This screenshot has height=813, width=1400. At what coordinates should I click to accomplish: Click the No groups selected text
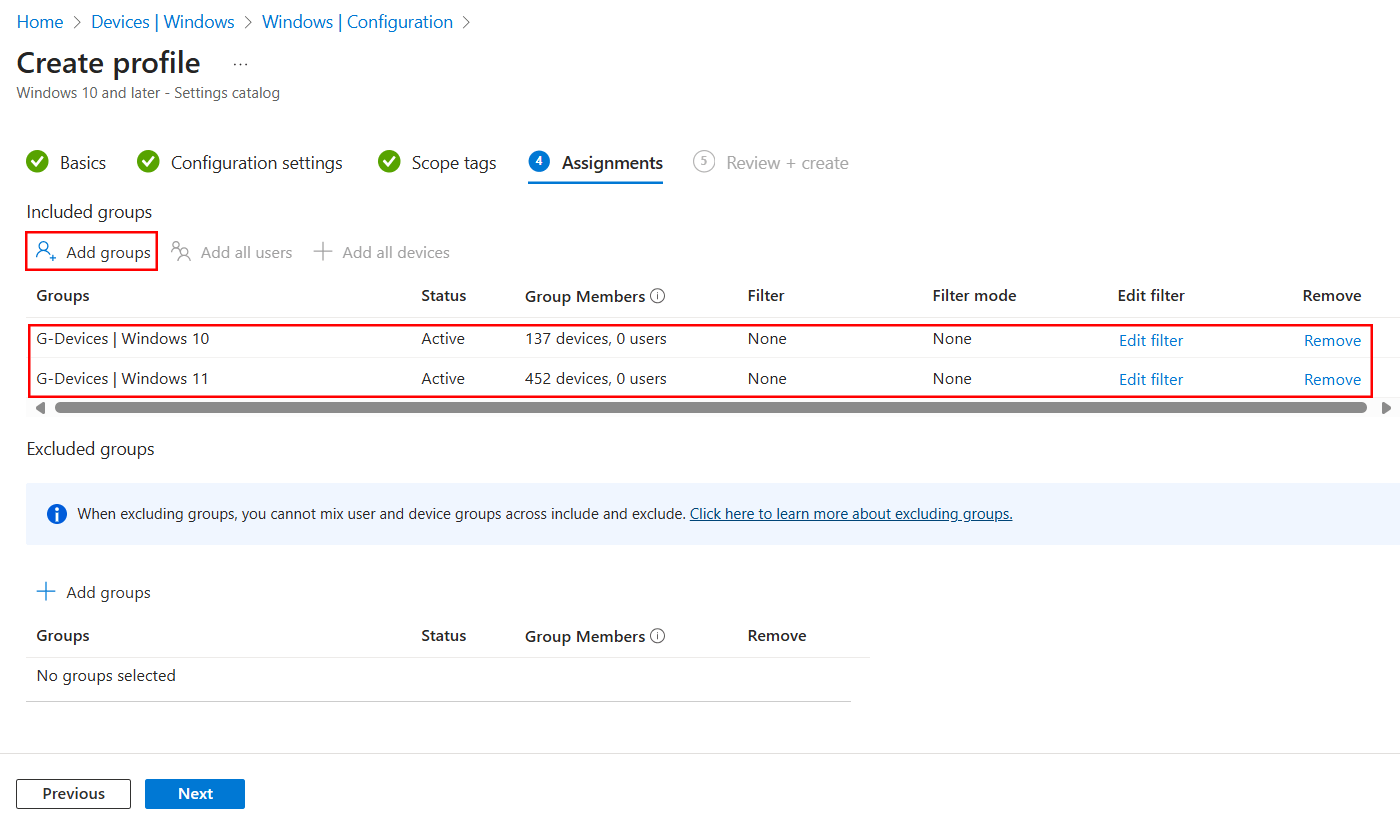[x=106, y=675]
